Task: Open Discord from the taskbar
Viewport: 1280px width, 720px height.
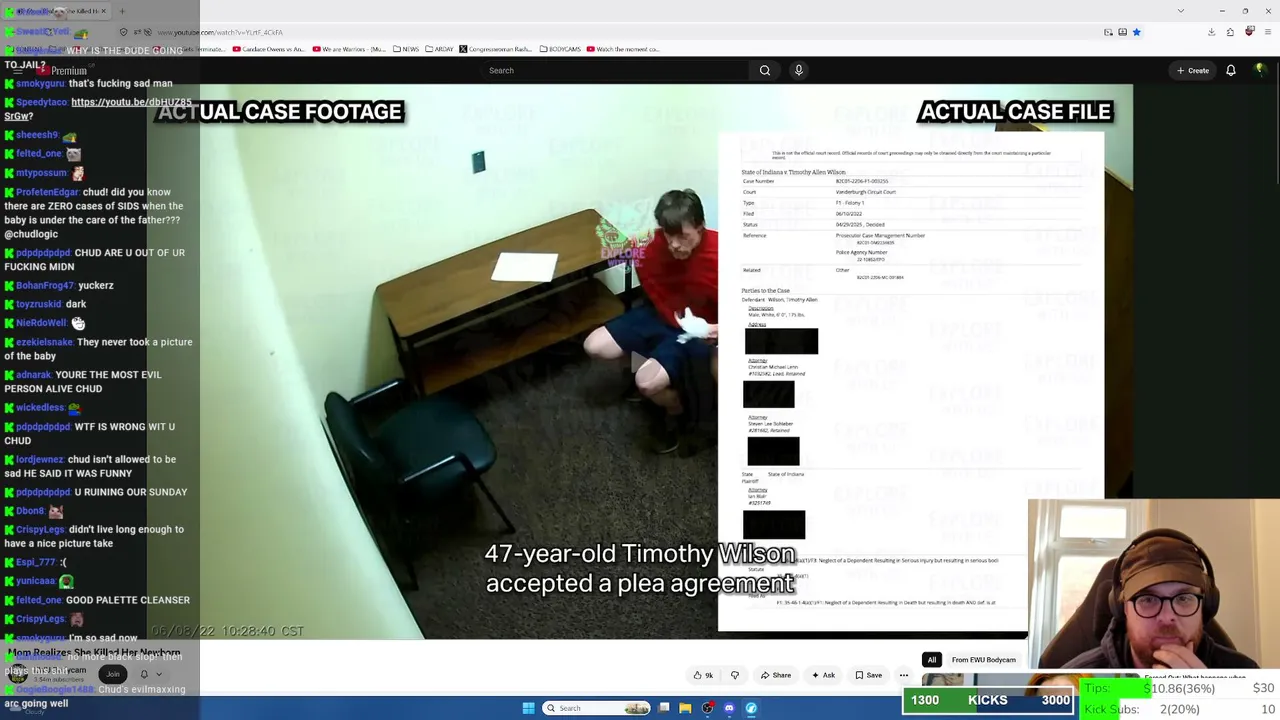Action: 729,708
